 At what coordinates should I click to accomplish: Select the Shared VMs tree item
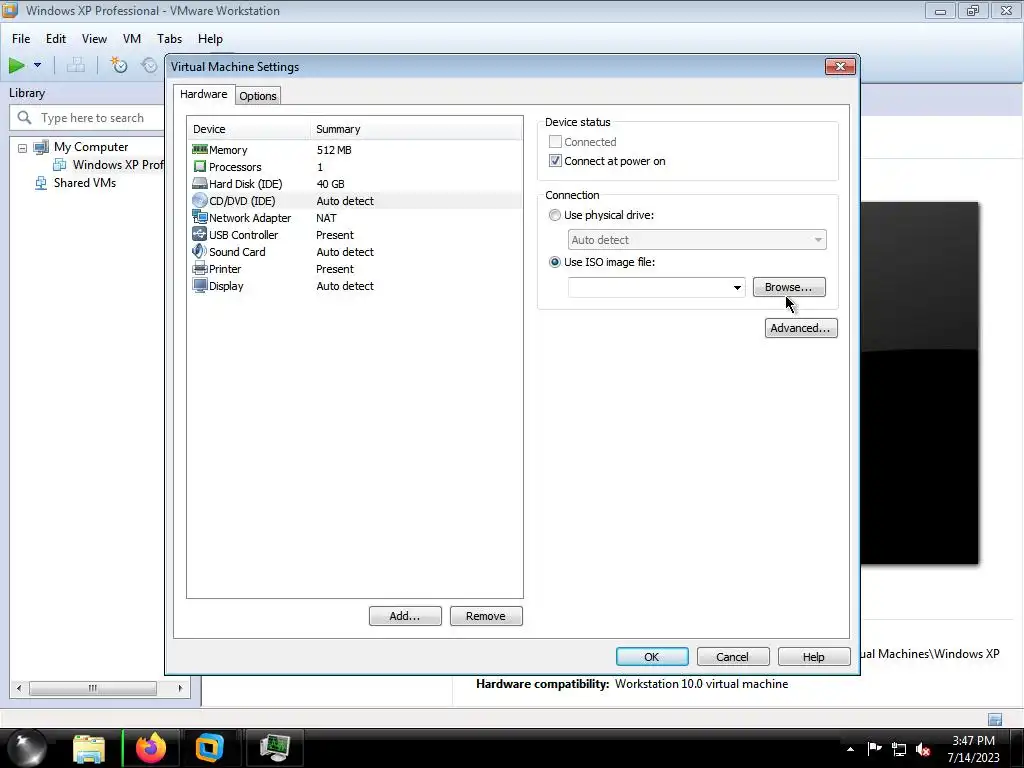click(x=85, y=183)
